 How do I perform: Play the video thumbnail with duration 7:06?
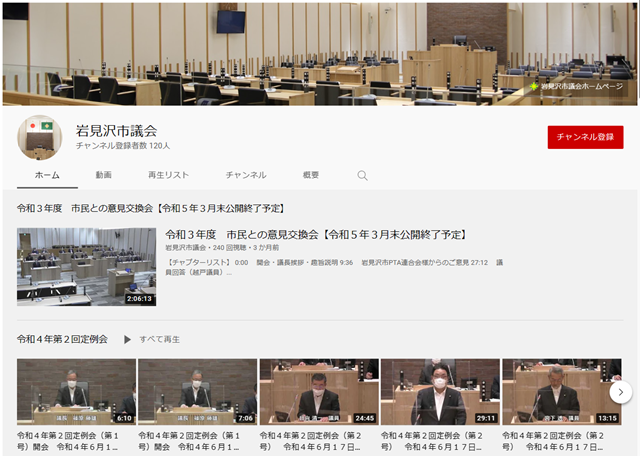(x=197, y=392)
